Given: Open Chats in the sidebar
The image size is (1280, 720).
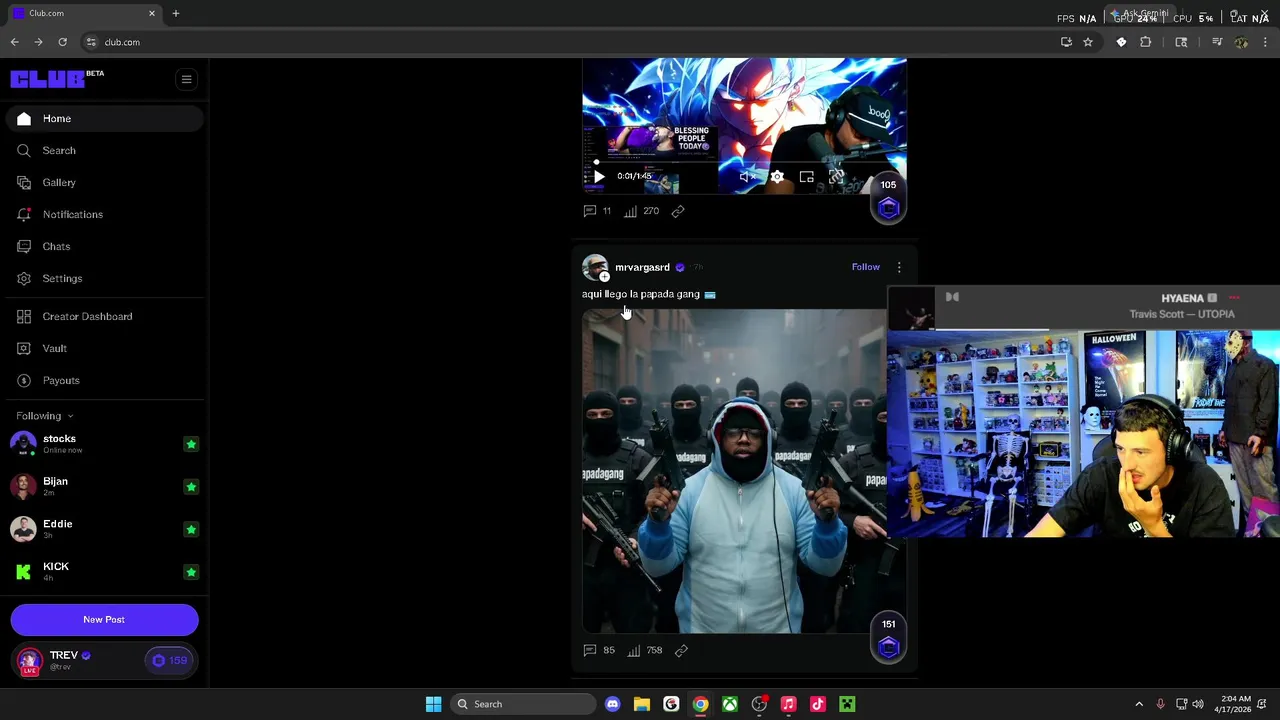Looking at the screenshot, I should tap(104, 247).
